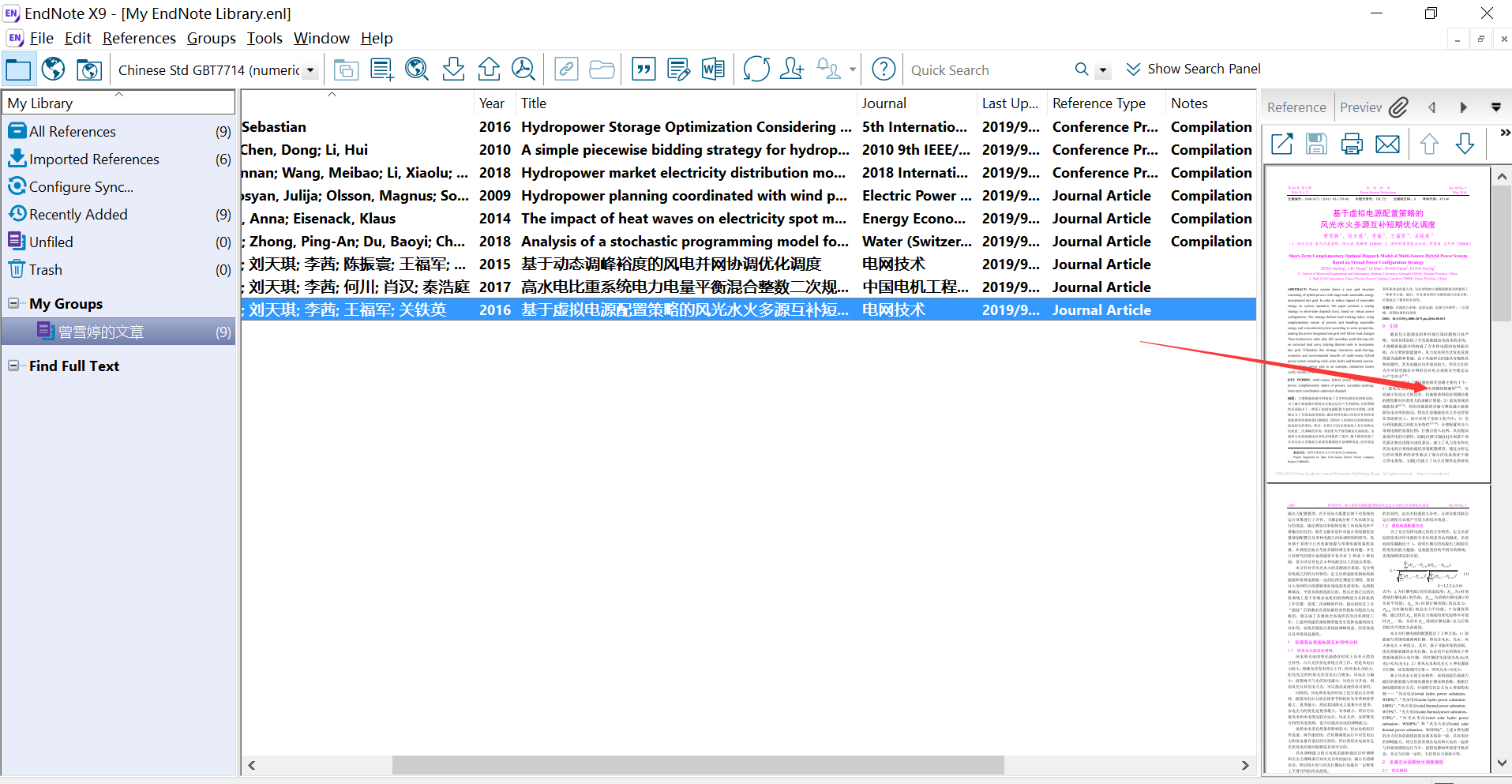Open the Help menu

tap(377, 38)
